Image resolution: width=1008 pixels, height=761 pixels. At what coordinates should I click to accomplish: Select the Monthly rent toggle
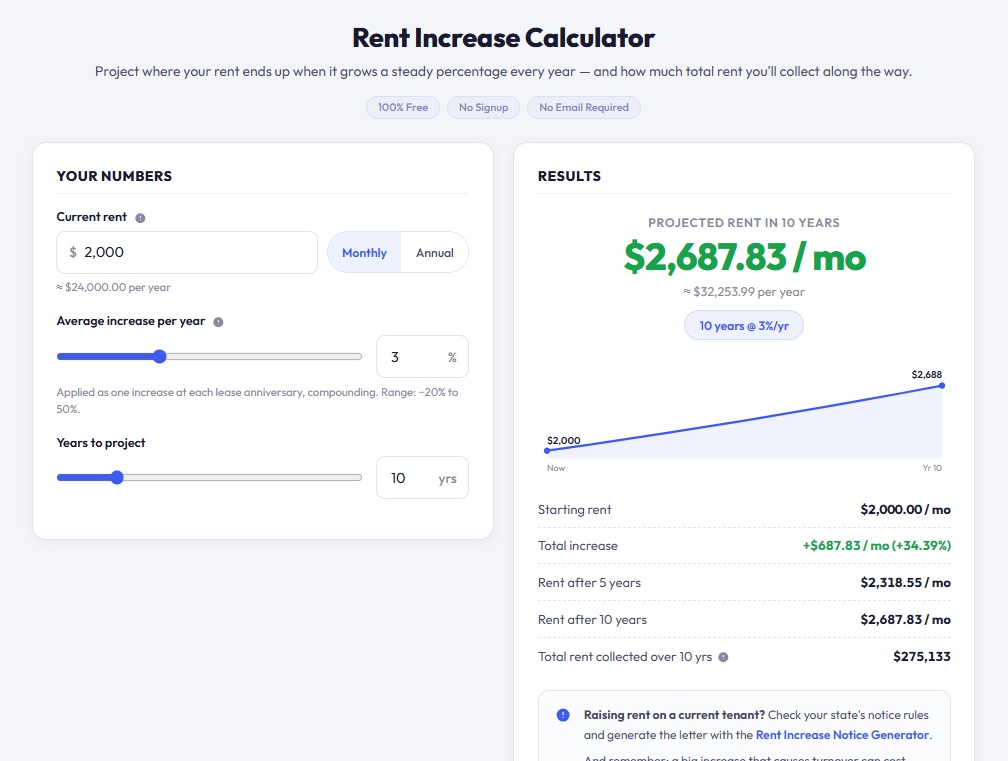tap(364, 253)
